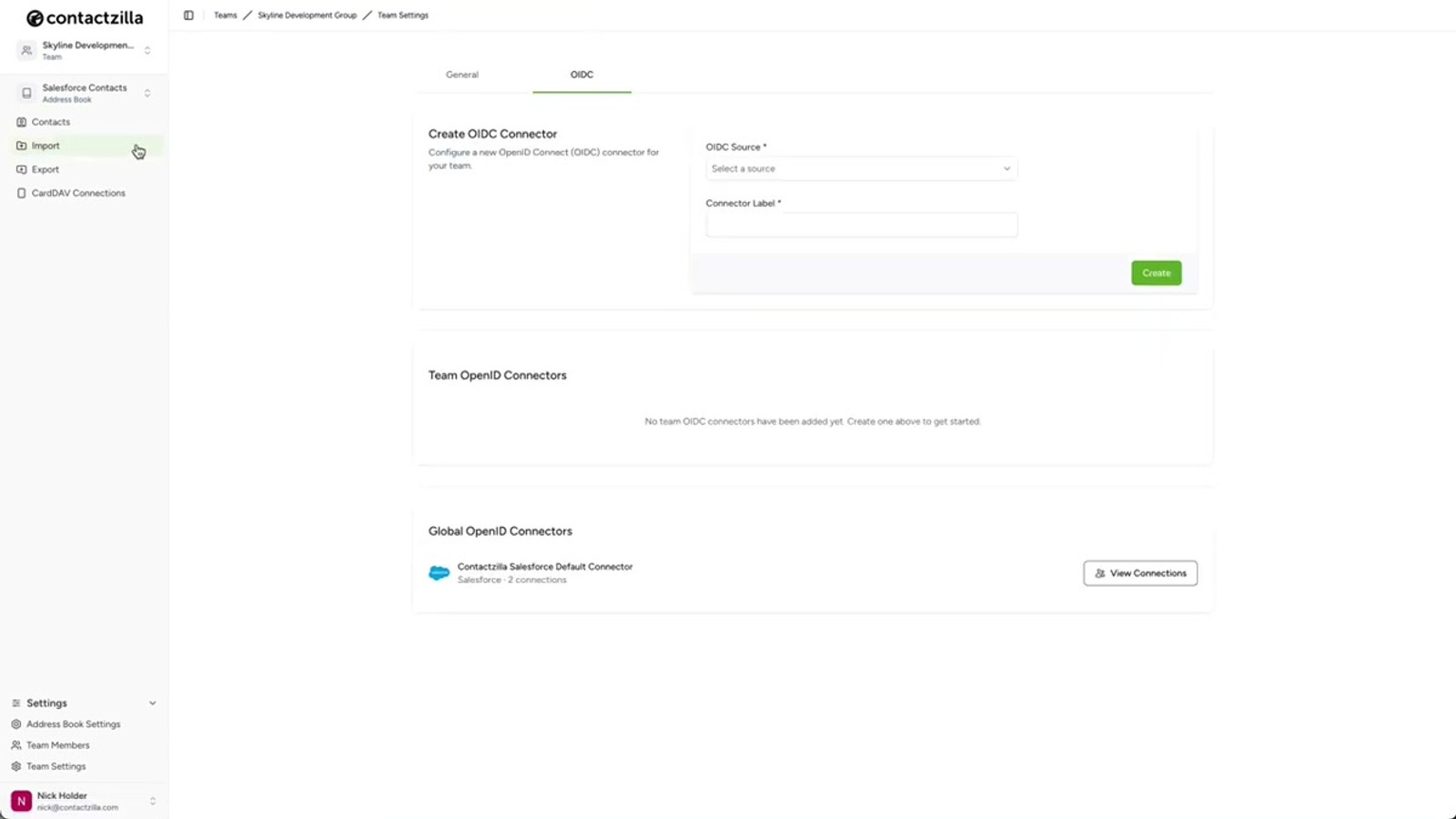Click the Team Settings gear icon
Screen dimensions: 1456x819
15,766
